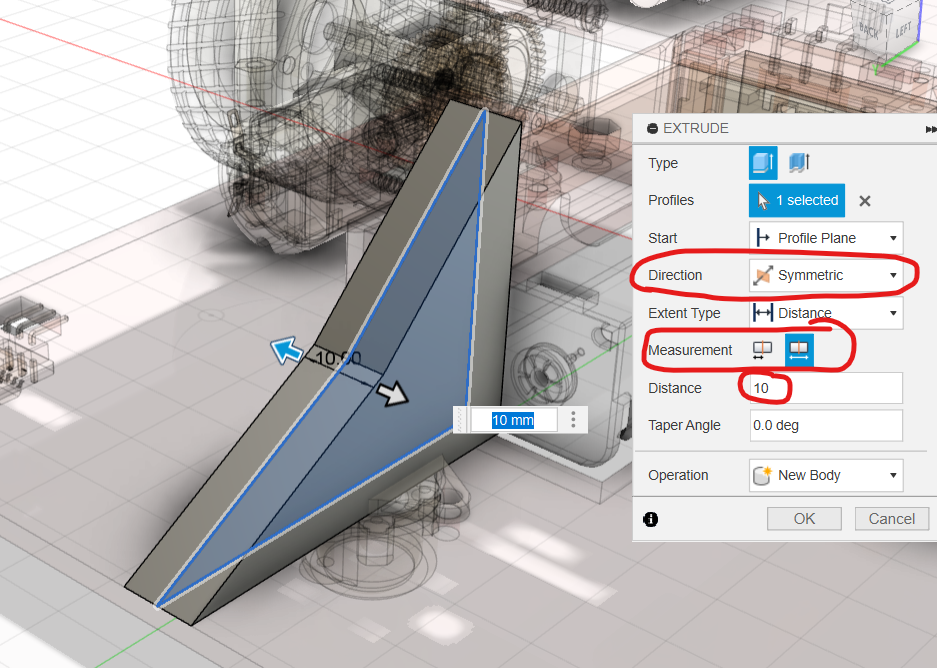Open the Operation dropdown showing New Body
Viewport: 937px width, 668px height.
825,475
